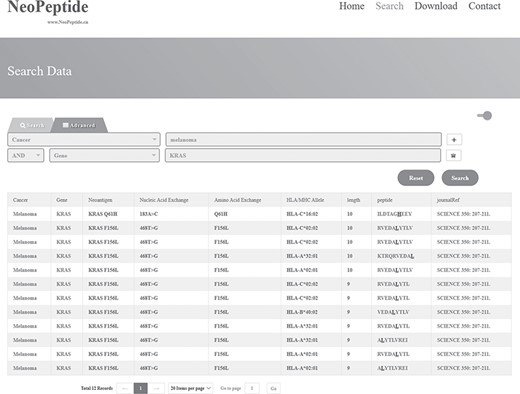Switch to the Advanced tab

[79, 125]
